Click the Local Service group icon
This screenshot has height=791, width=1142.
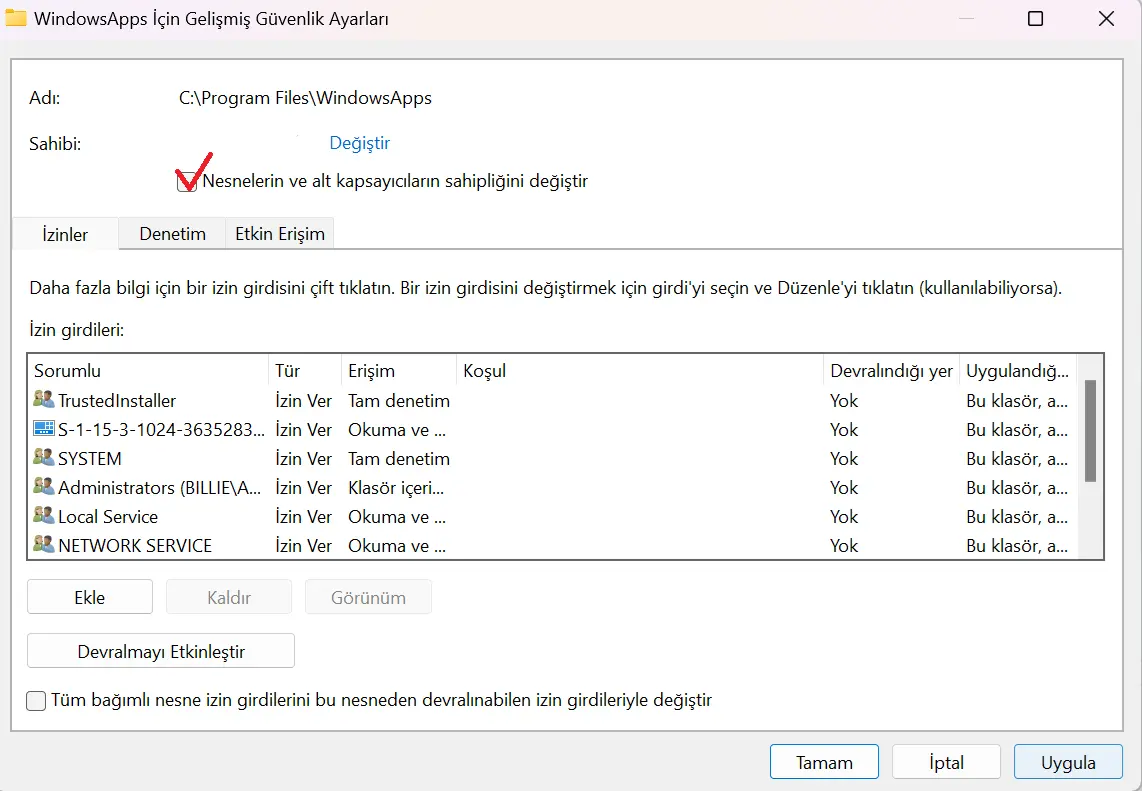[44, 516]
